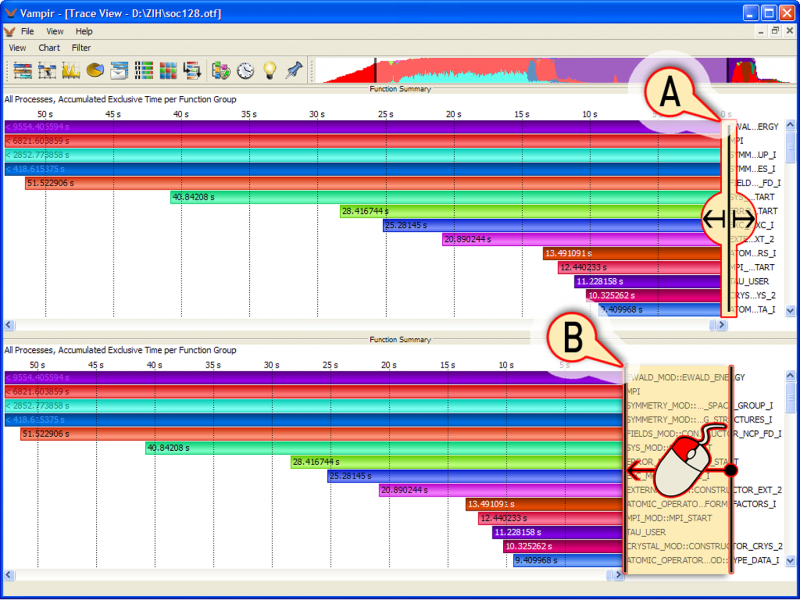Click lower chart horizontal scroll-left arrow
The image size is (800, 600).
tap(9, 575)
